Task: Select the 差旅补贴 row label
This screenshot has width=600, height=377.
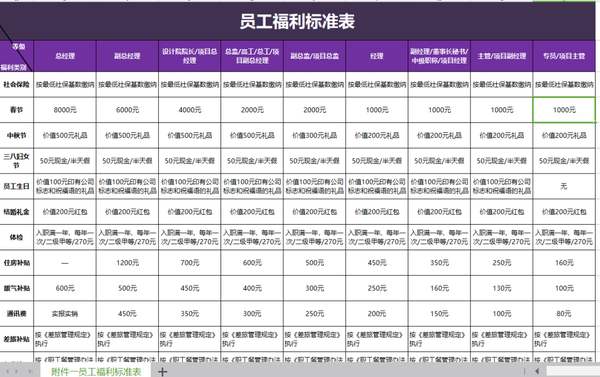Action: click(x=16, y=339)
